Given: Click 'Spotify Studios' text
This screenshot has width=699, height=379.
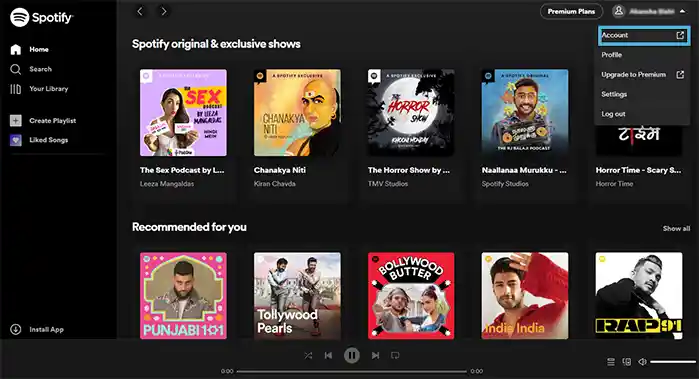Looking at the screenshot, I should pyautogui.click(x=505, y=184).
